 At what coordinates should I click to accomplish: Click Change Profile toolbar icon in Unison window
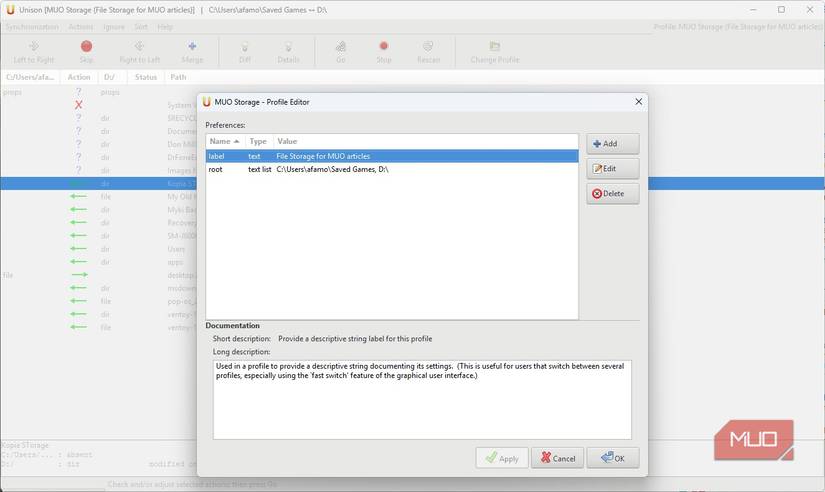click(x=495, y=46)
